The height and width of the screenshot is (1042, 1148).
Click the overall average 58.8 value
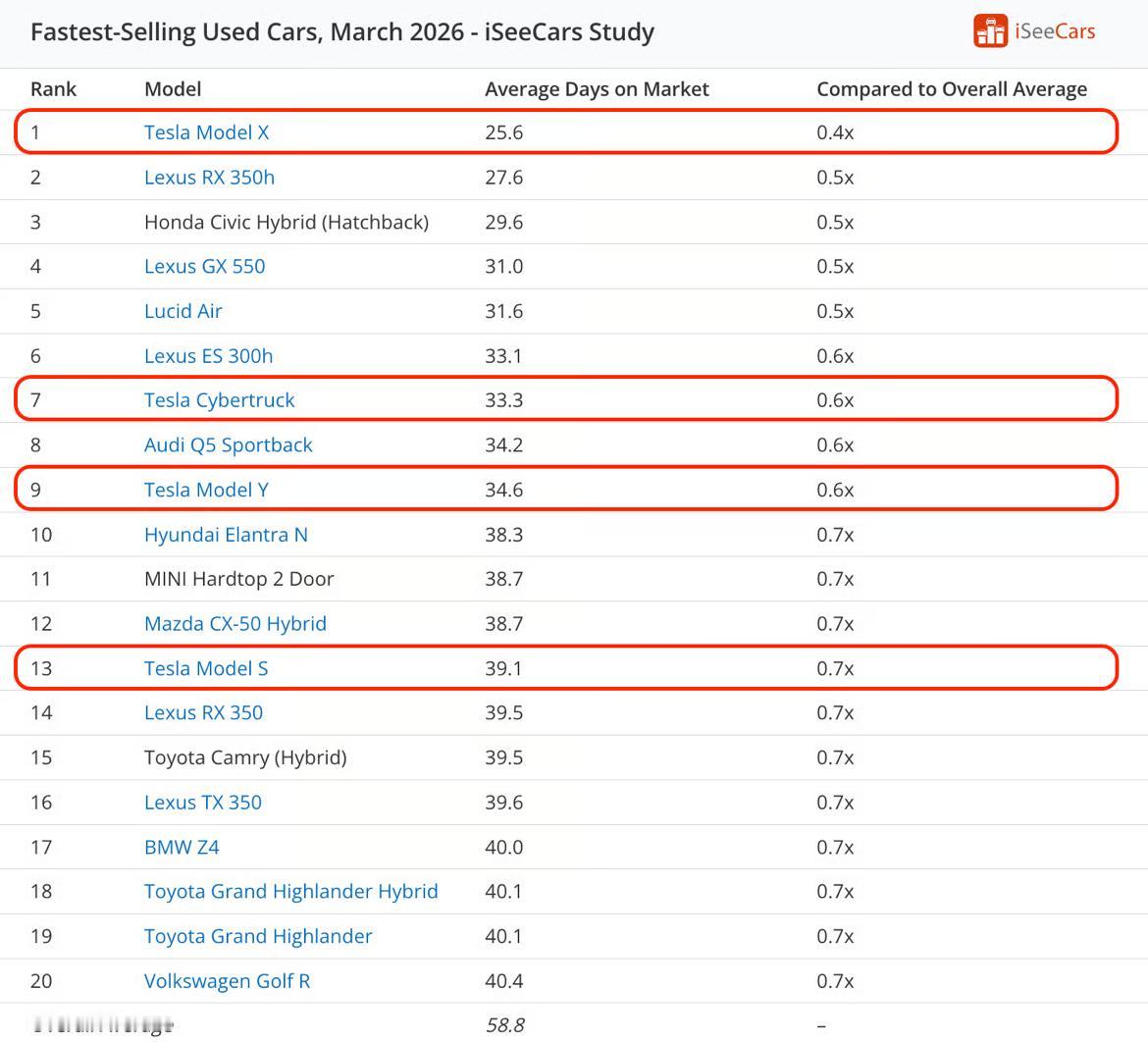505,1025
